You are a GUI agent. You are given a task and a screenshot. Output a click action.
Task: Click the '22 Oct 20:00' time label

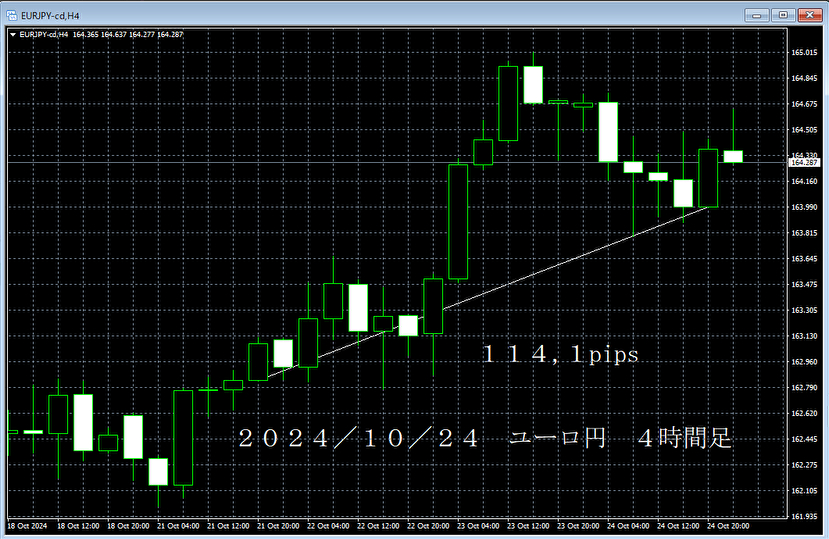point(428,526)
